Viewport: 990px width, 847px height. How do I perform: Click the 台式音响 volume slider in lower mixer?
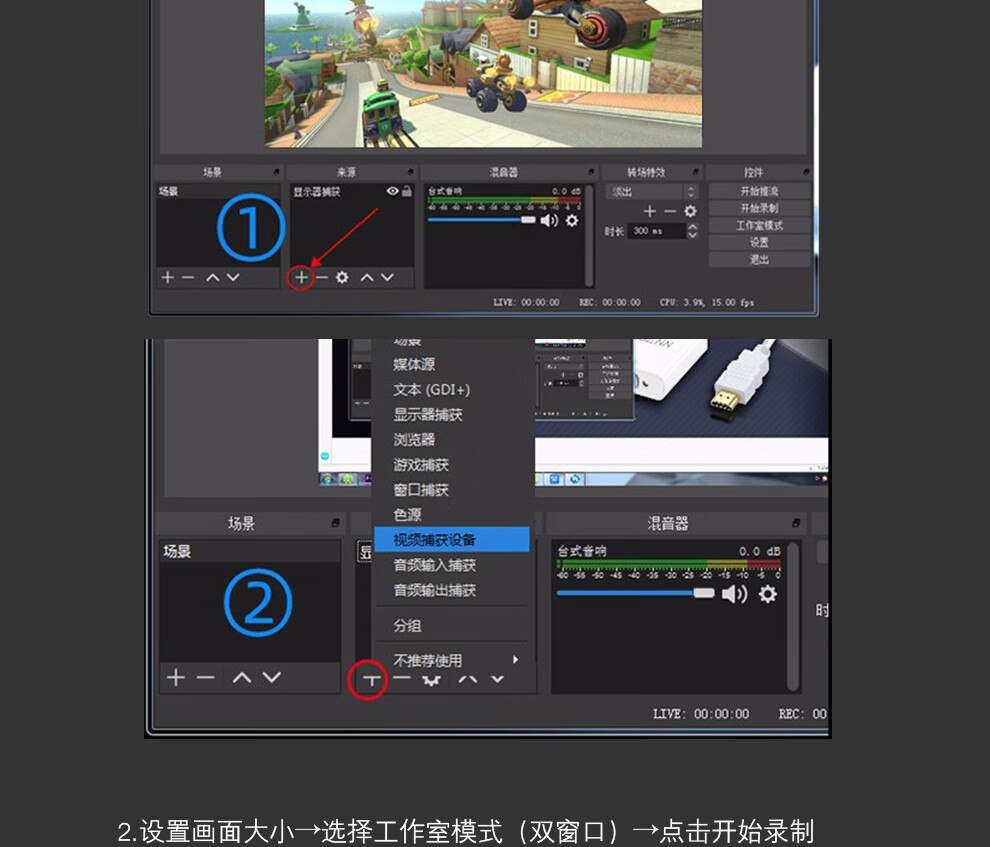pos(632,593)
